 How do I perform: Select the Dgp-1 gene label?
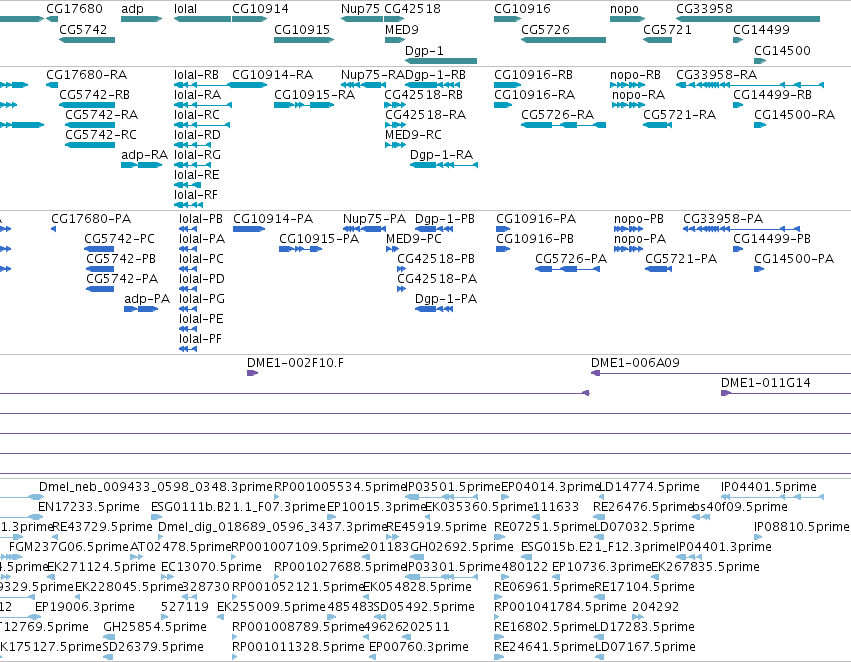click(x=424, y=50)
